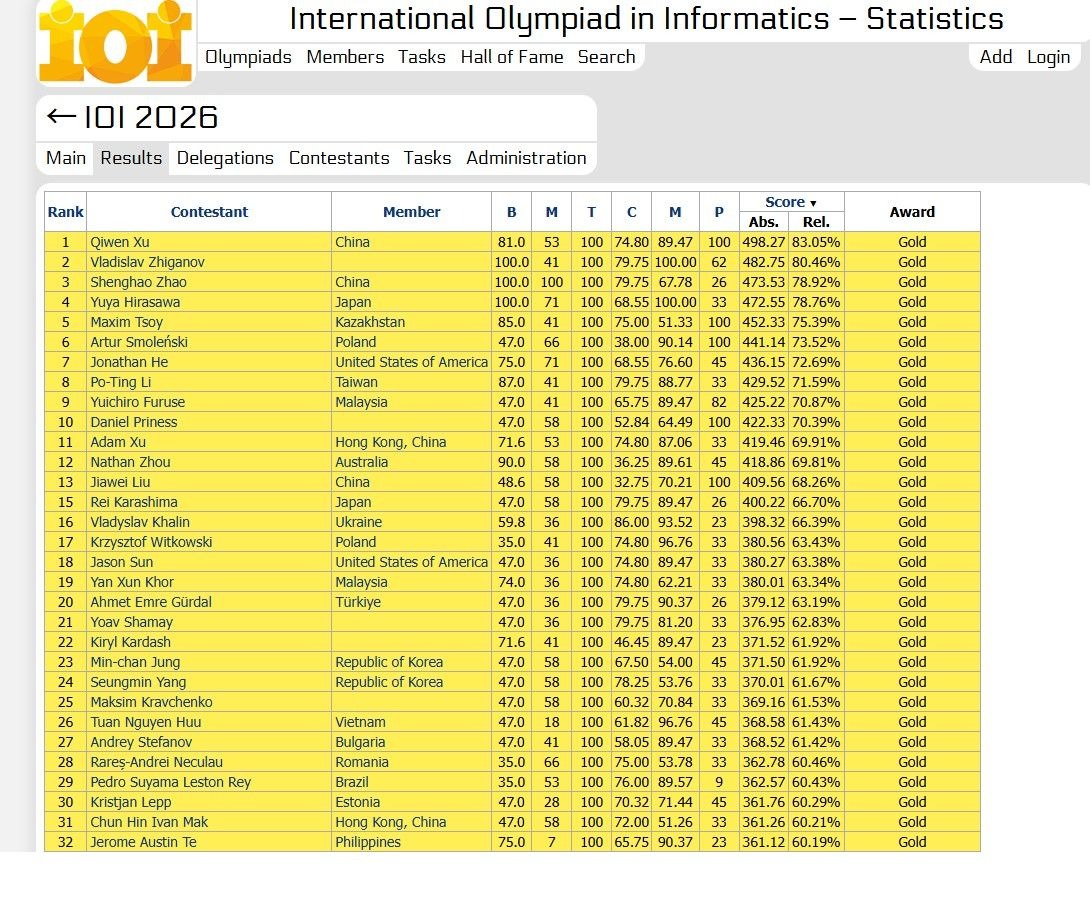Open contestant Yuichiro Furuse
1090x902 pixels.
point(138,402)
